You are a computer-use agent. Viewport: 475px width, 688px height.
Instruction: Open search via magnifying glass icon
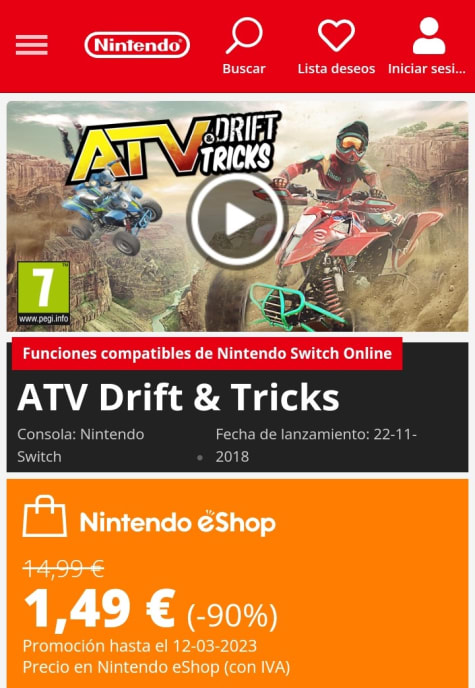point(244,36)
